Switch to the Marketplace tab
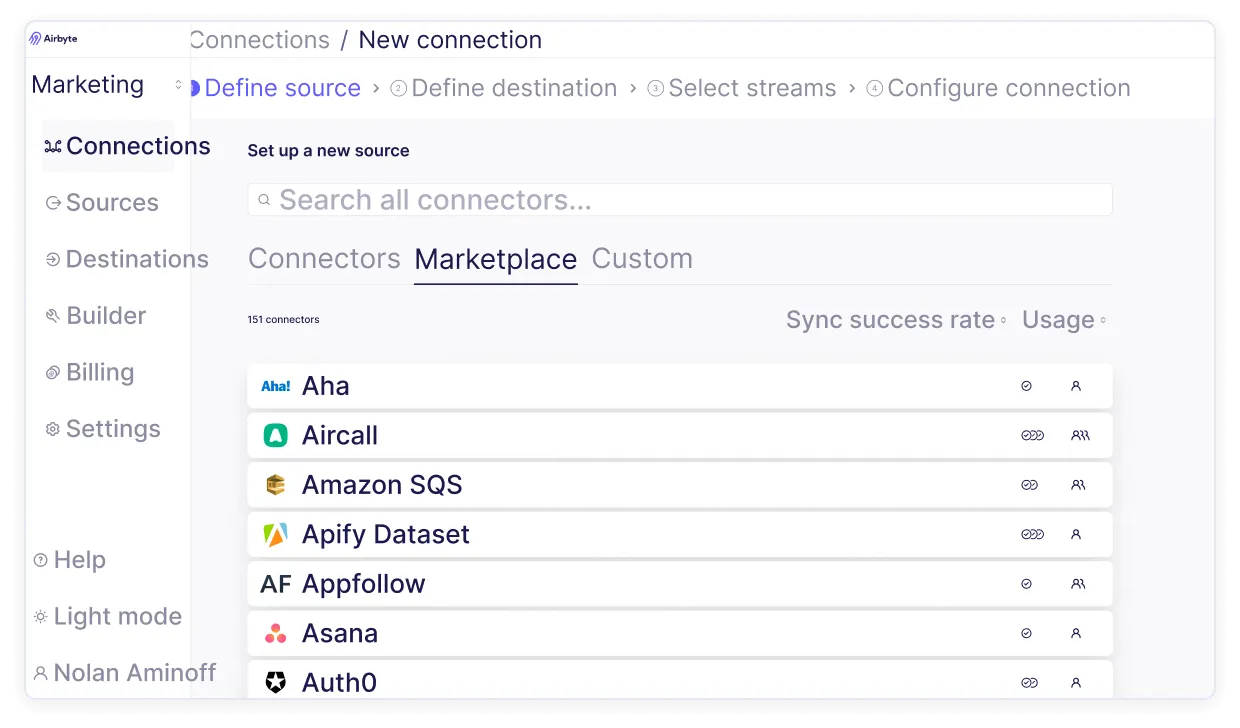1240x728 pixels. [x=496, y=259]
